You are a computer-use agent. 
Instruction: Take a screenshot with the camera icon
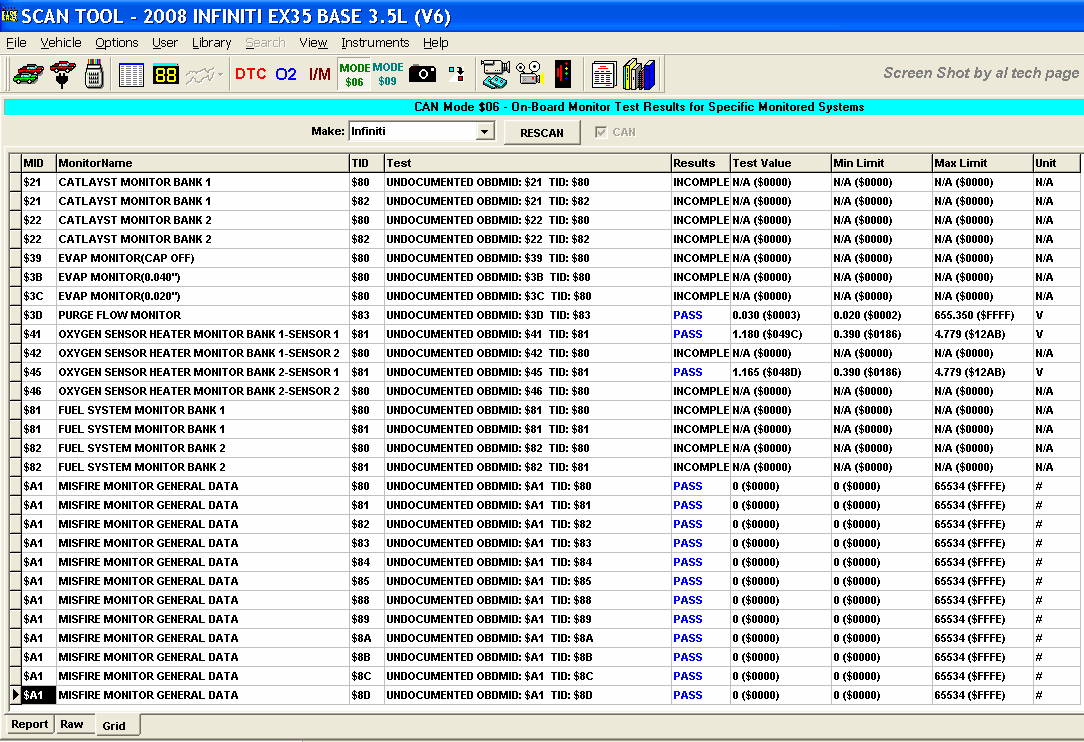click(x=422, y=73)
